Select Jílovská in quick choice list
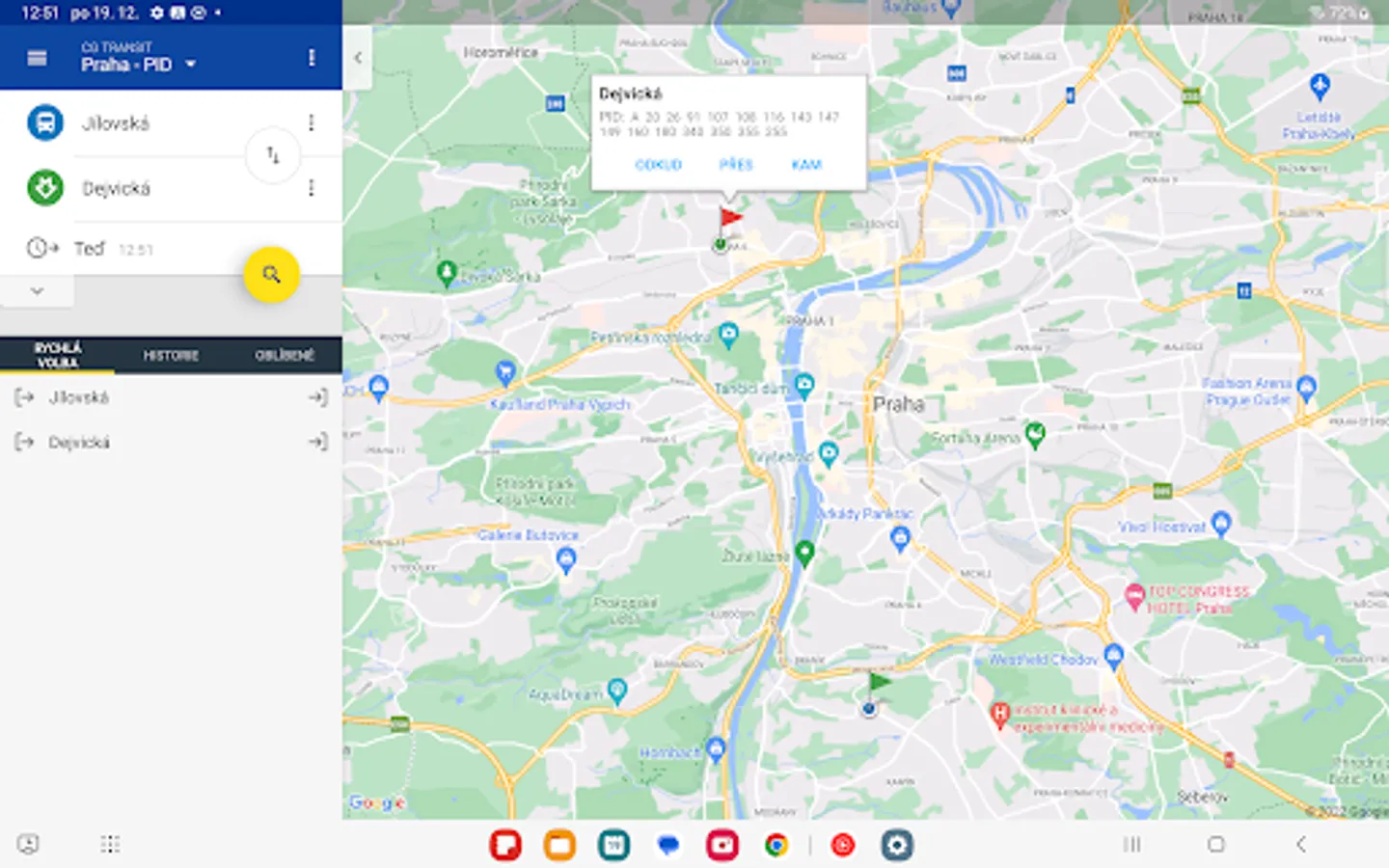Viewport: 1389px width, 868px height. click(x=79, y=397)
